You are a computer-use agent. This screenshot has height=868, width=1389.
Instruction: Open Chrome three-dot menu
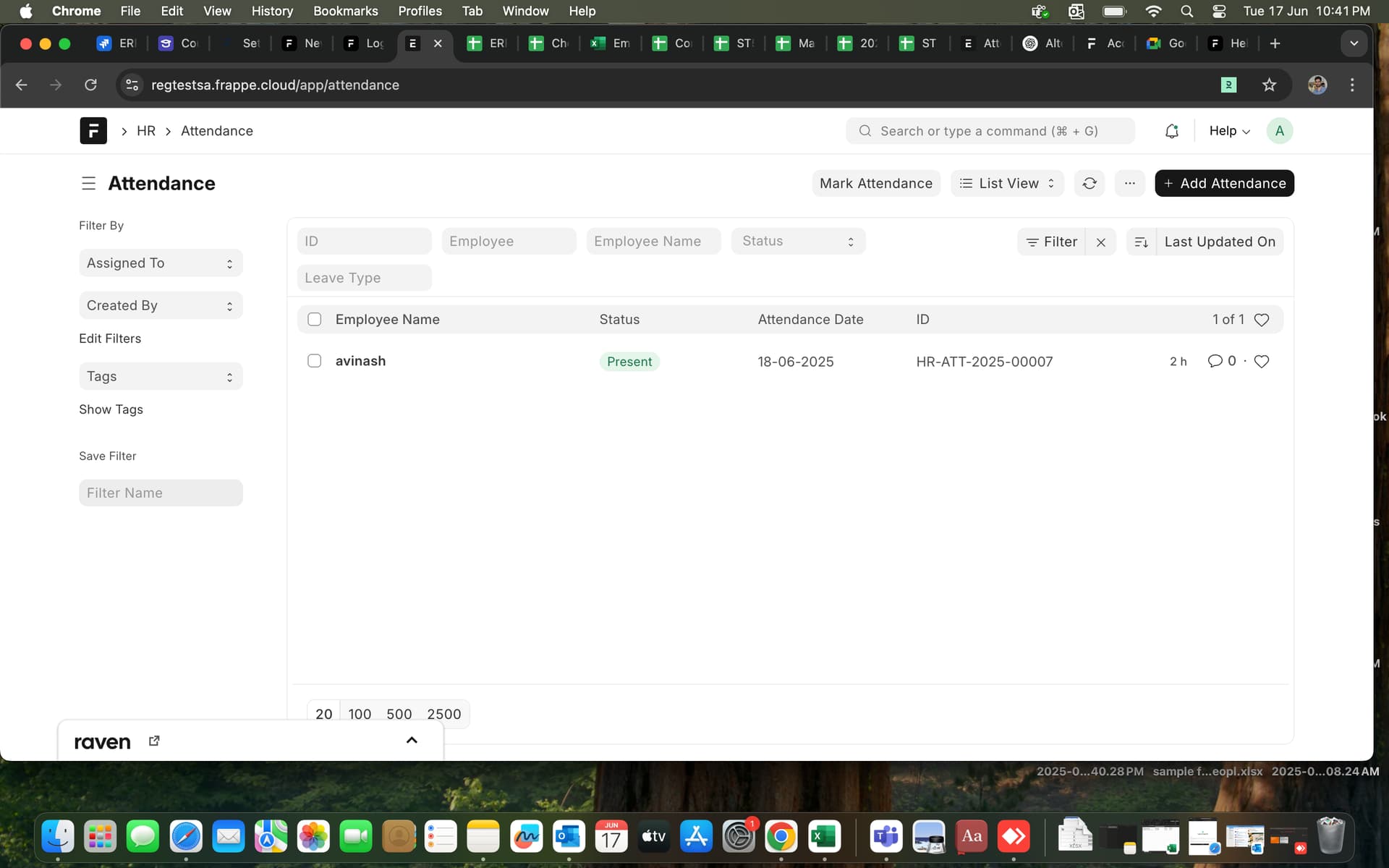click(1352, 85)
